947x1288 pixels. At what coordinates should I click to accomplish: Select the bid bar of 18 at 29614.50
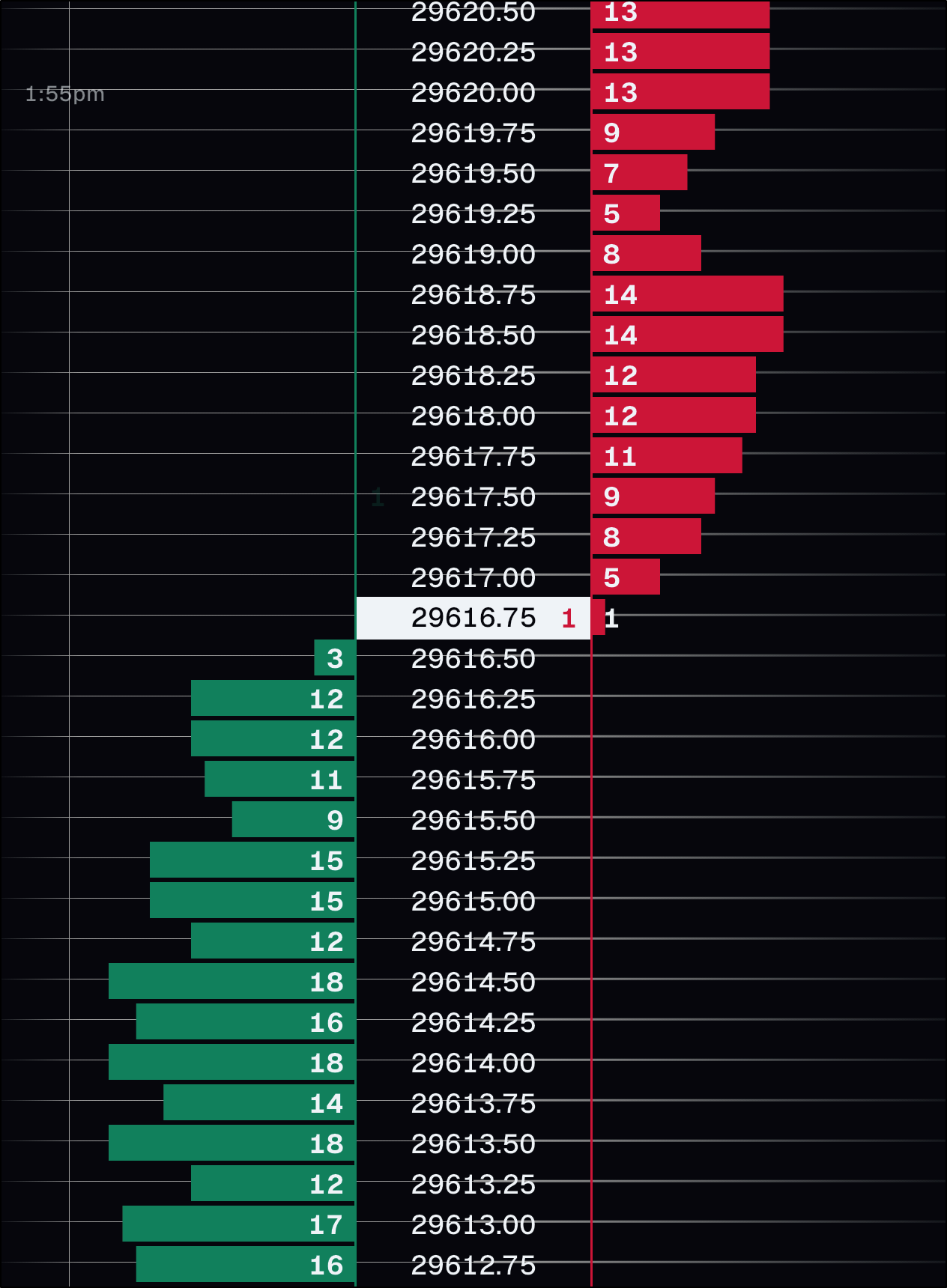pos(232,981)
